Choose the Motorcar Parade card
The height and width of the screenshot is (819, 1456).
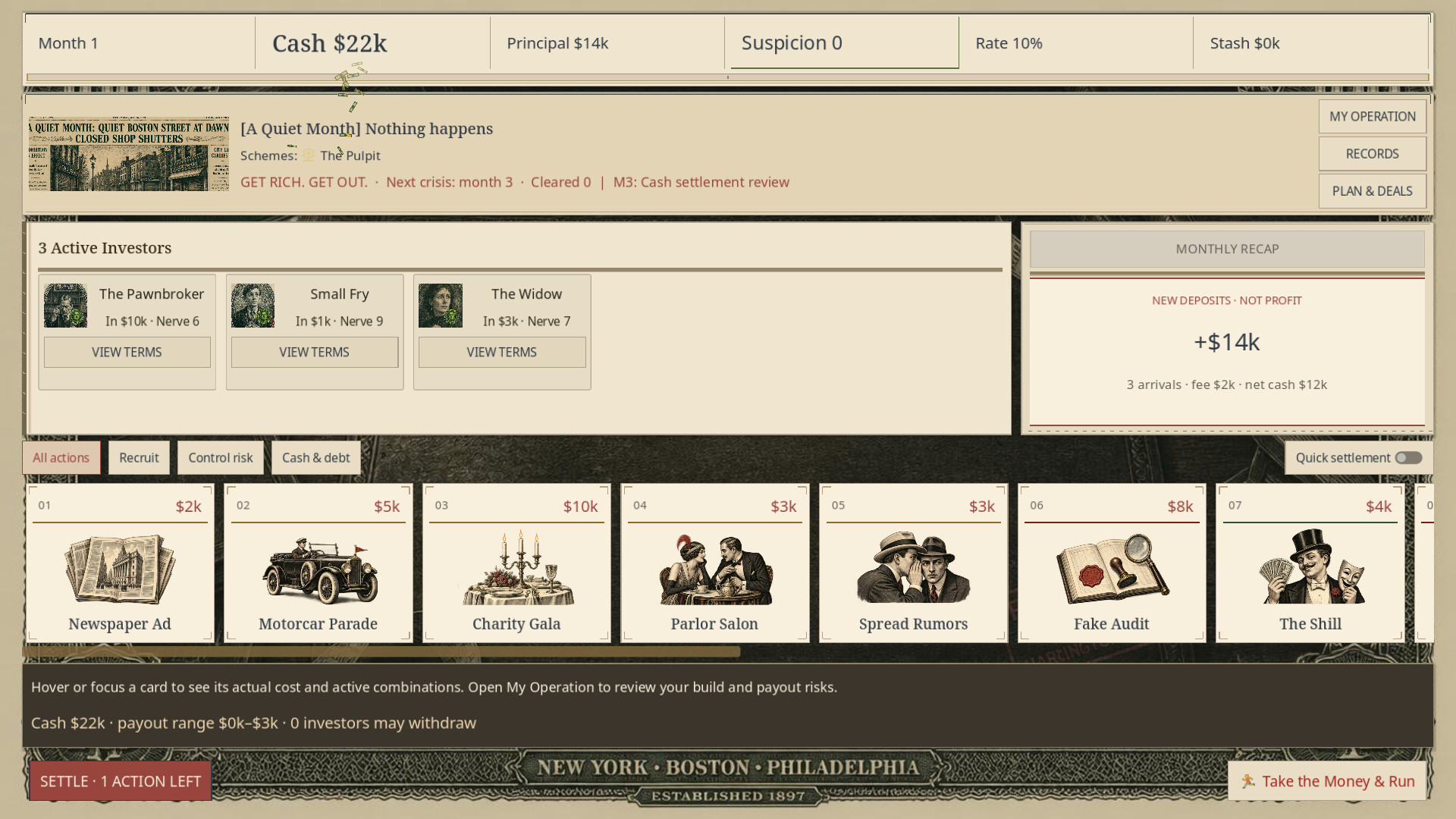tap(318, 563)
